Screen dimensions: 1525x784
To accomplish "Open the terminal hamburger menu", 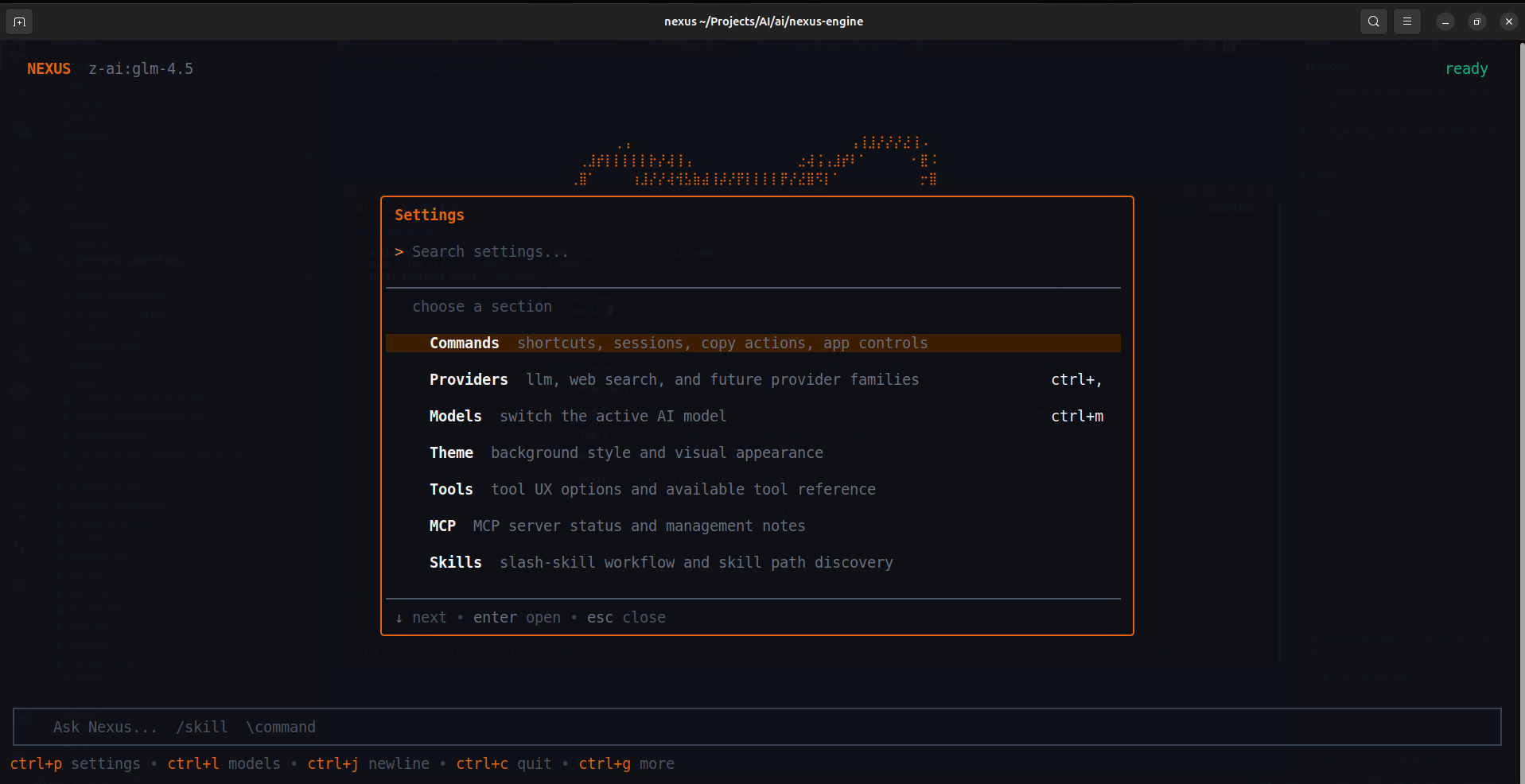I will (x=1407, y=21).
